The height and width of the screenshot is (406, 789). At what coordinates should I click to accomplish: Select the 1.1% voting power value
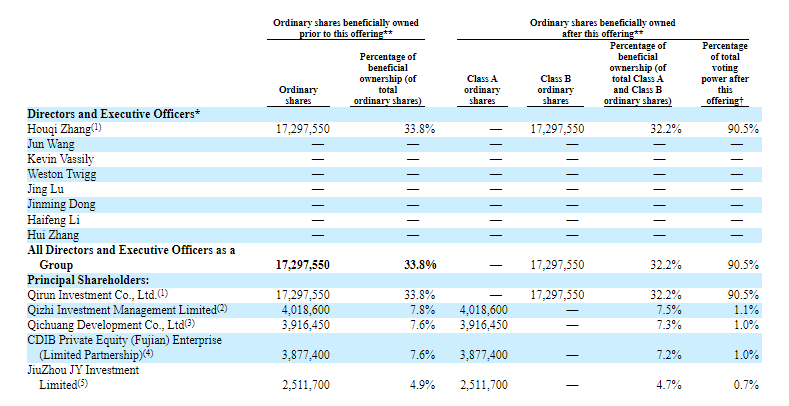pyautogui.click(x=746, y=310)
